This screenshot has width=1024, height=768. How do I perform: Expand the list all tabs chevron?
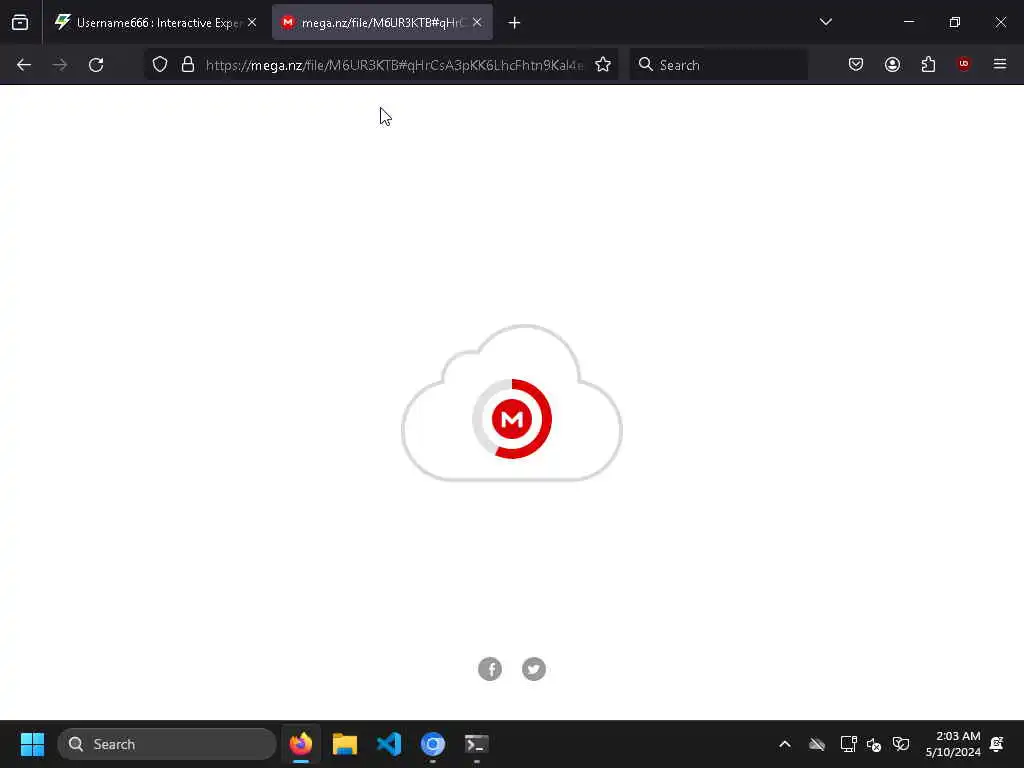[825, 23]
